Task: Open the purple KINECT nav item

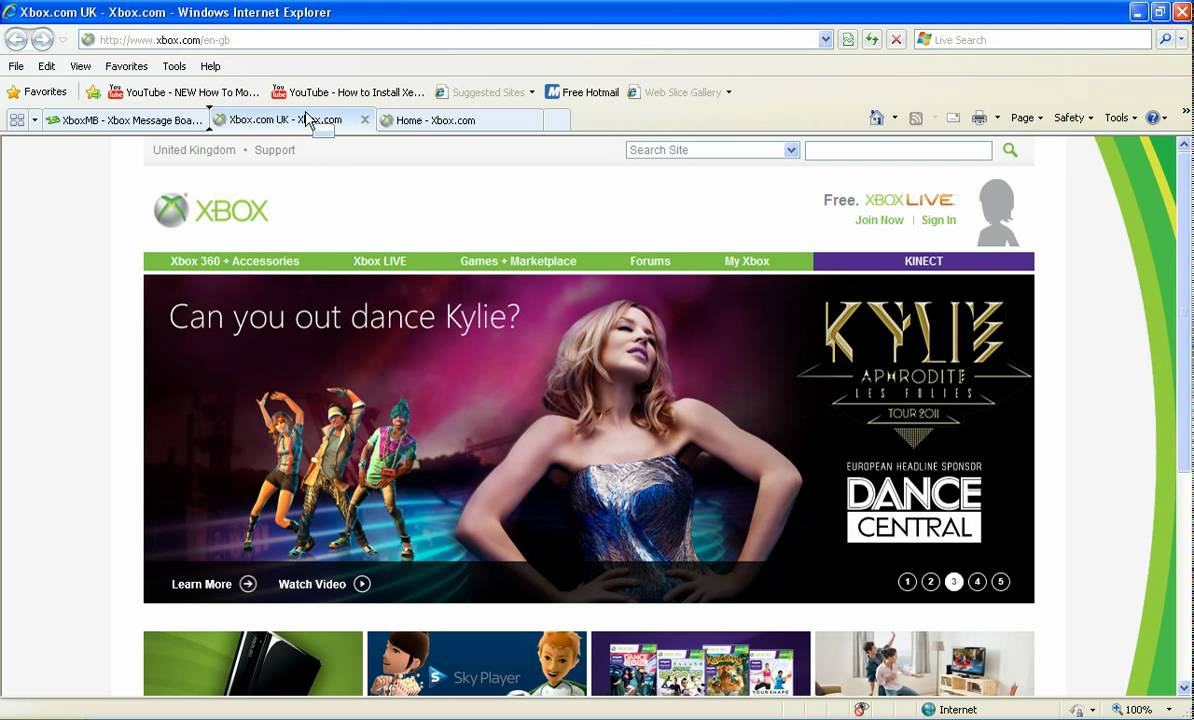Action: (924, 261)
